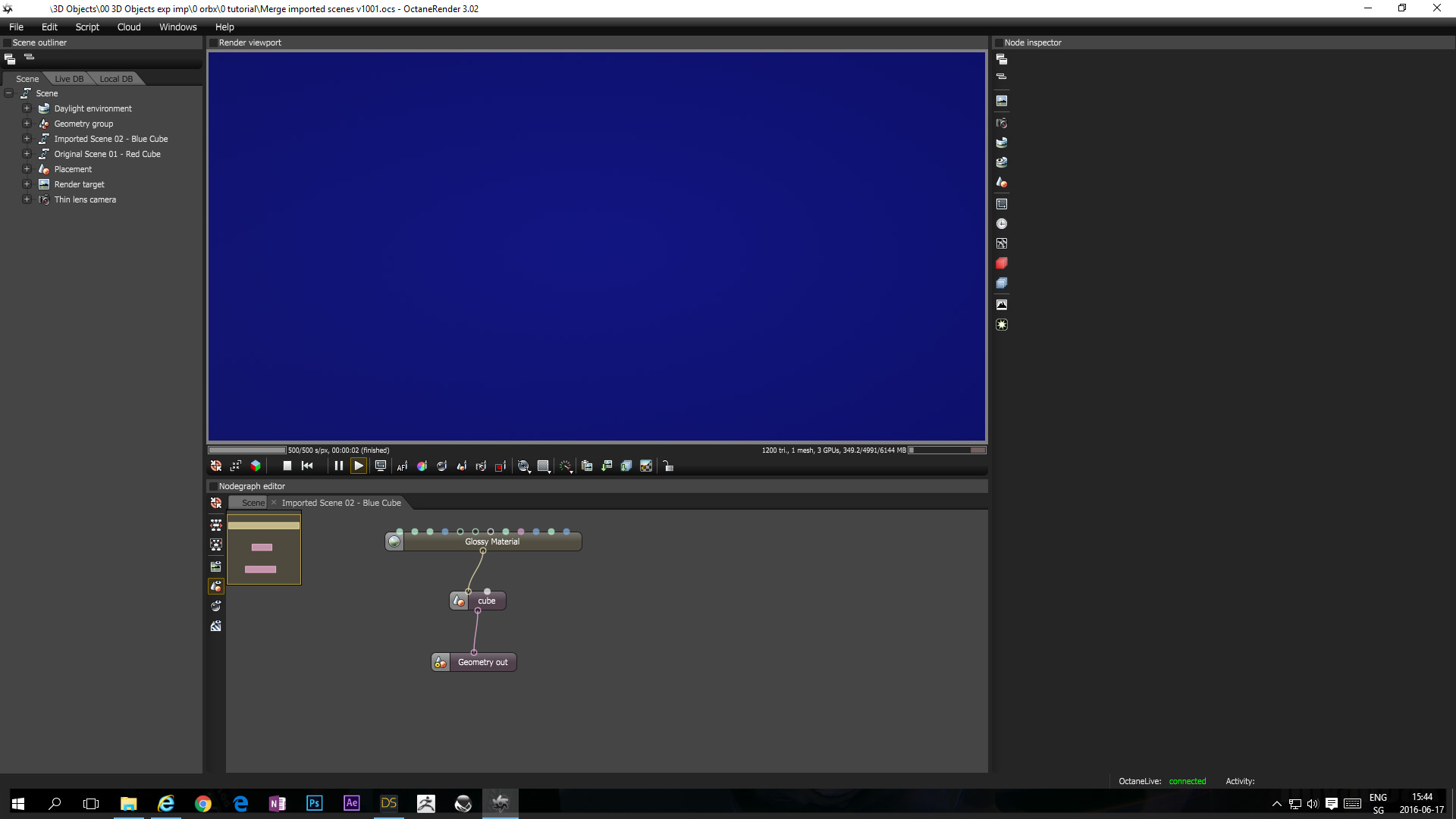Toggle the texture nodes visibility icon in nodegraph

(216, 626)
